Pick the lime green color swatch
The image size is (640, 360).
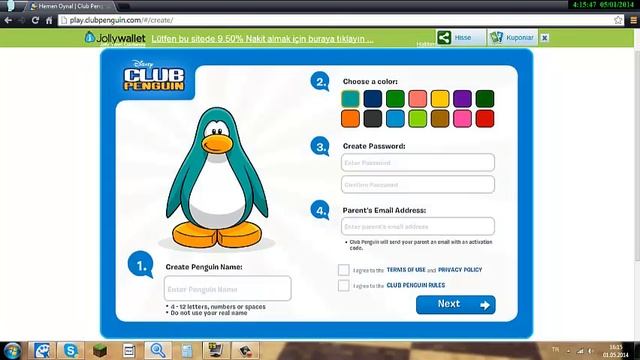[418, 119]
